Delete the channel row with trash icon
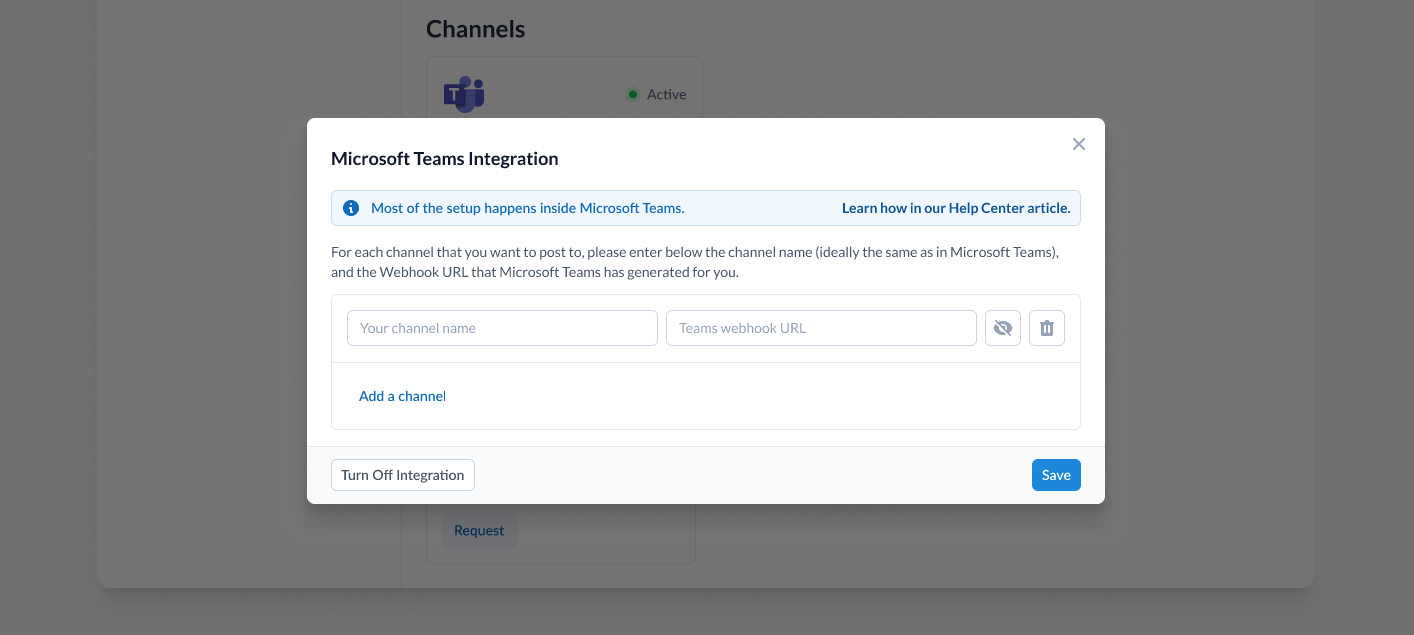1414x635 pixels. 1047,328
